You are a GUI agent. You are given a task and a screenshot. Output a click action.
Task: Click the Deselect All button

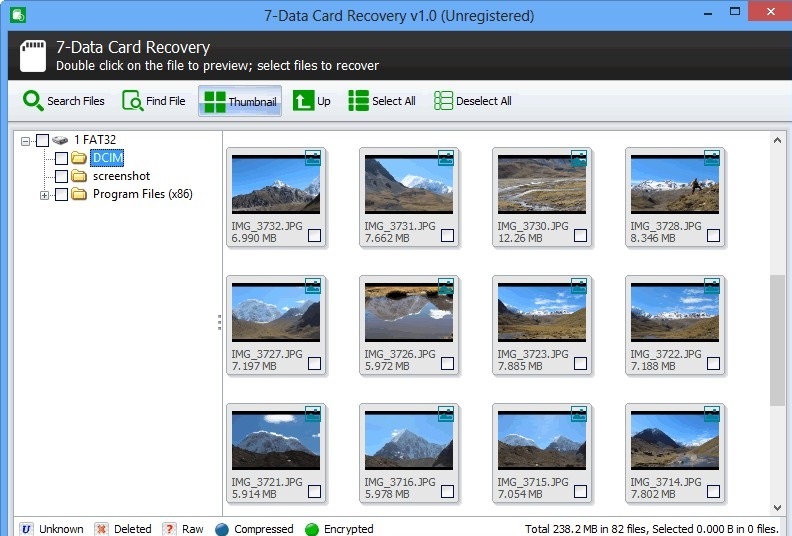pos(472,101)
